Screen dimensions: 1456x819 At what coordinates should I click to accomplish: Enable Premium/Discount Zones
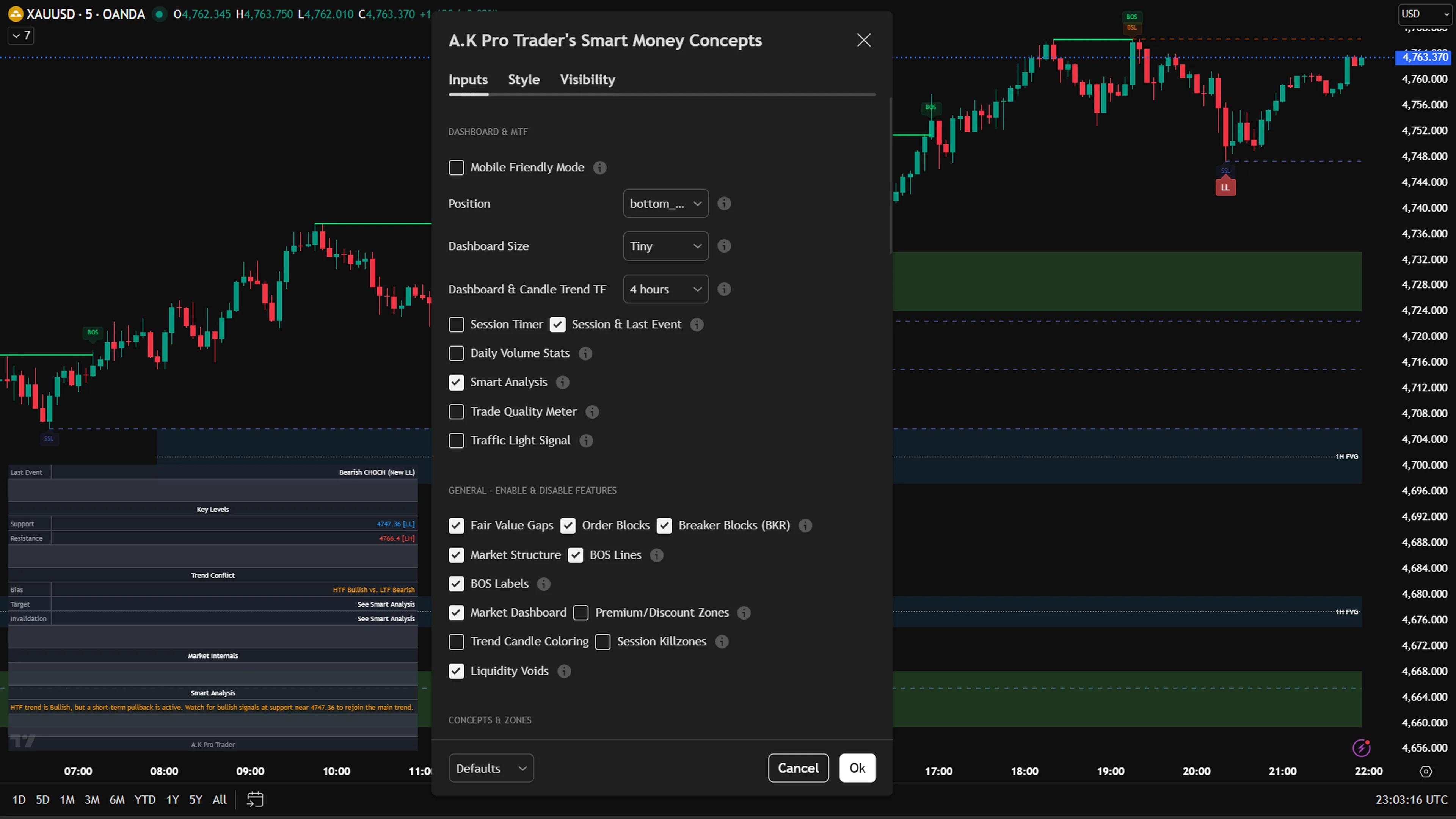[581, 612]
